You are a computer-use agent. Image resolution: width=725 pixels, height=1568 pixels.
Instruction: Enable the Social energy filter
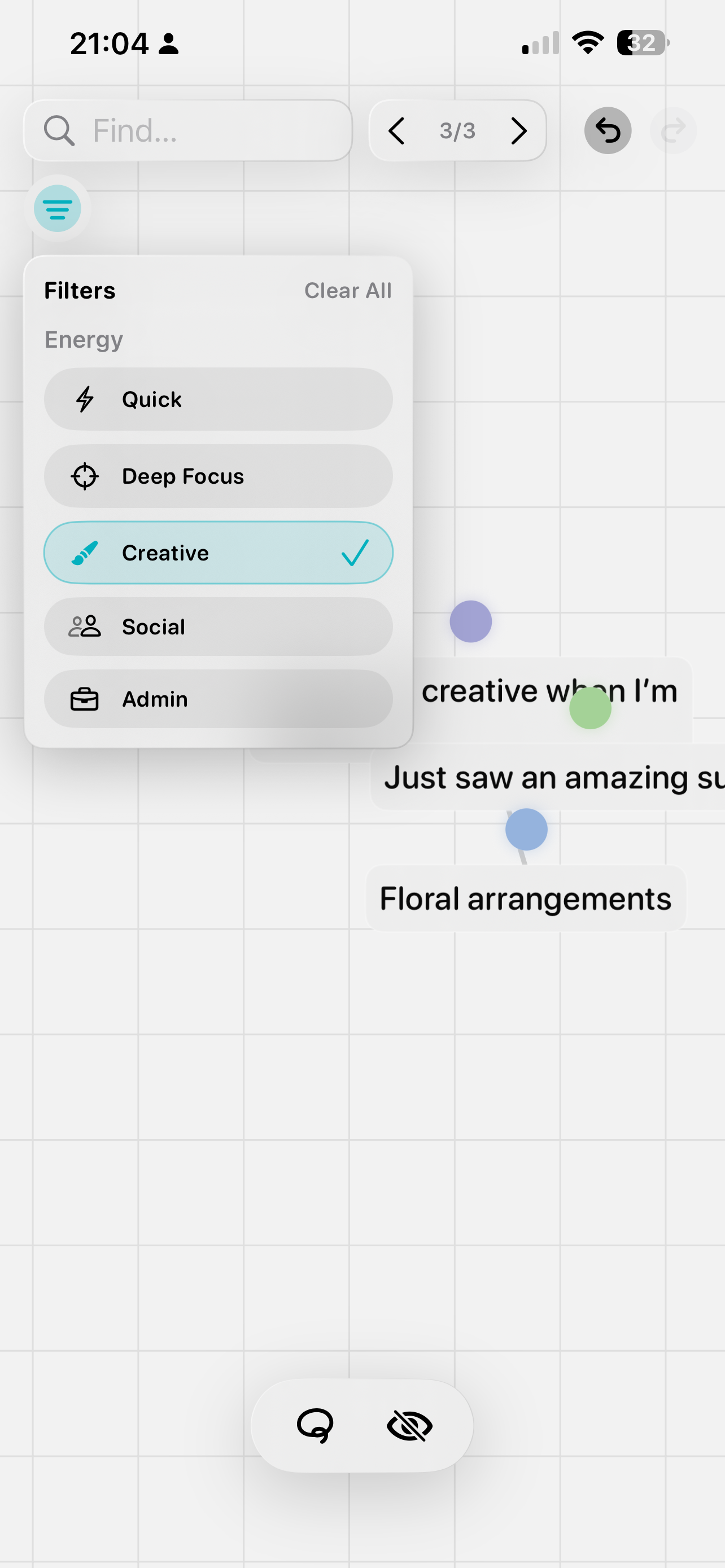click(219, 627)
